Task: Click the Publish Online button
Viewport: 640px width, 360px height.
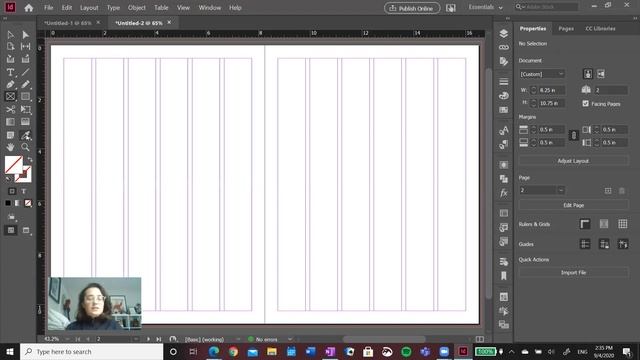Action: pyautogui.click(x=412, y=8)
